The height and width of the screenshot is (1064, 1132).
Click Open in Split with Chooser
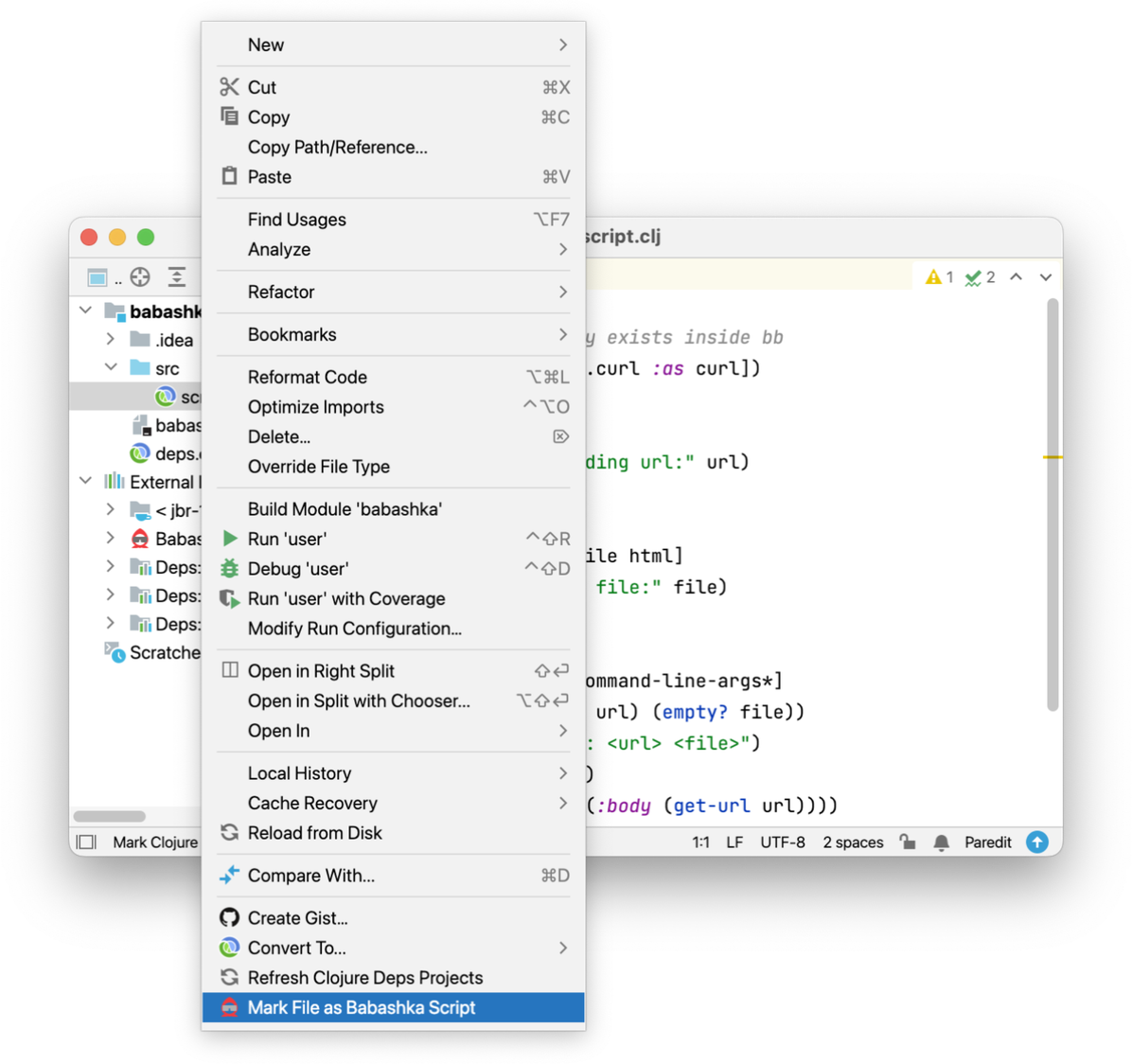tap(394, 700)
